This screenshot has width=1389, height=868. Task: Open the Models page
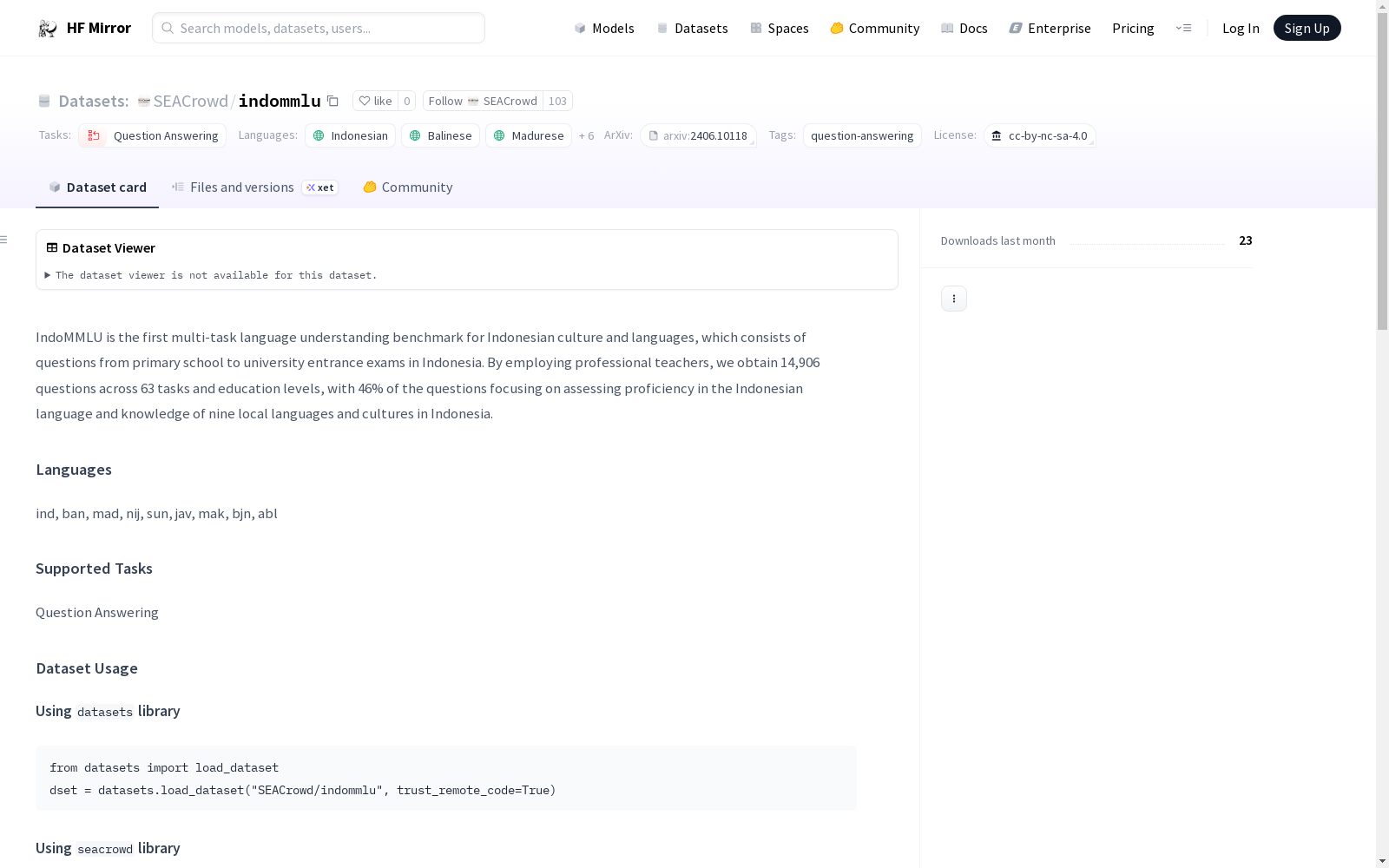click(604, 28)
